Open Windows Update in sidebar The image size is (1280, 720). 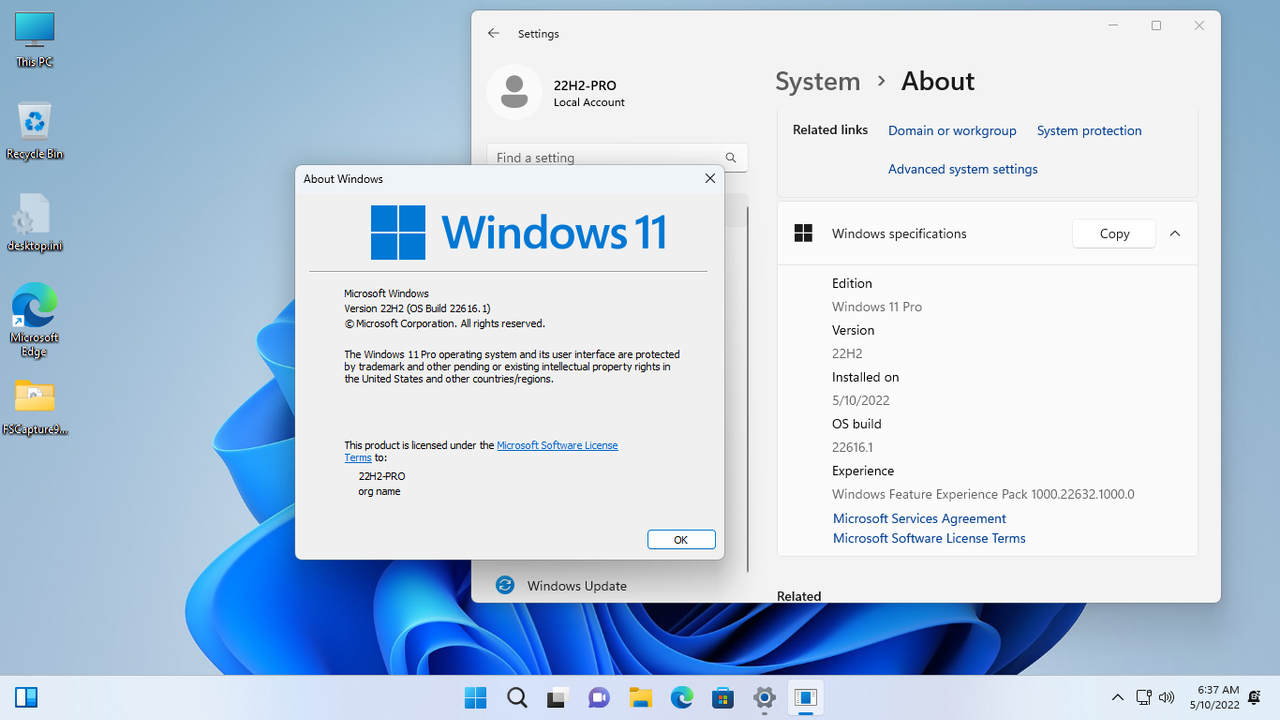coord(577,586)
